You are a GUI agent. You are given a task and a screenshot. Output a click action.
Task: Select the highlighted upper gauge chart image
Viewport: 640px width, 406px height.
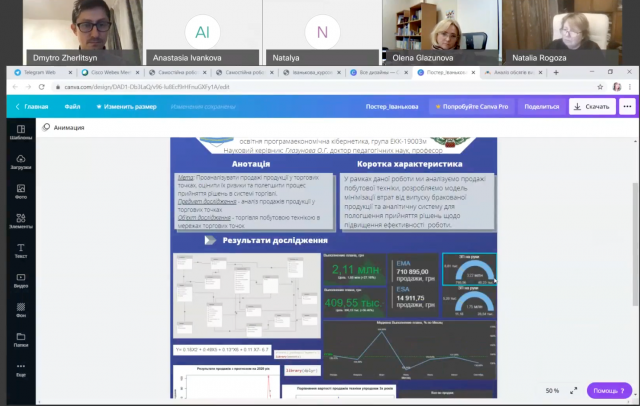469,269
